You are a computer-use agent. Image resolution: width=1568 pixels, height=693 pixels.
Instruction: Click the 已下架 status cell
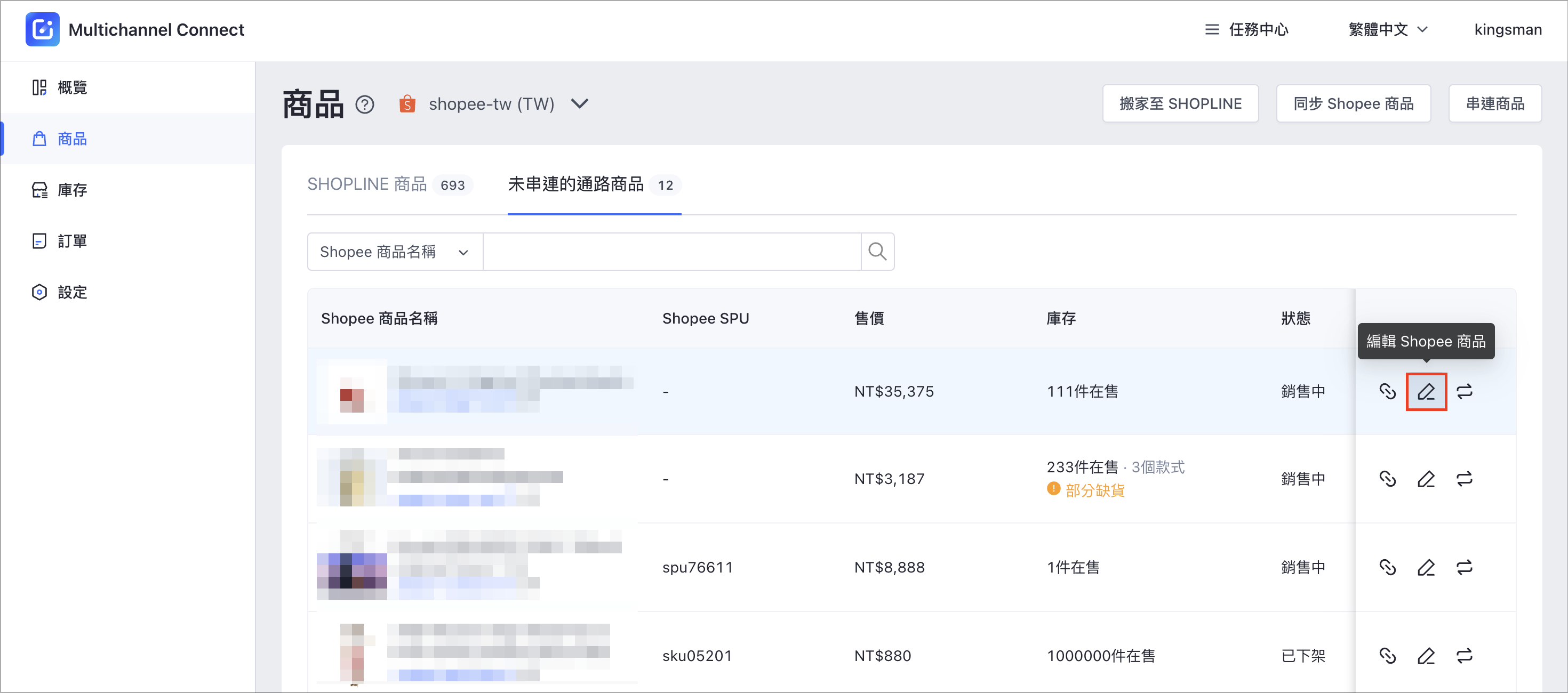tap(1302, 656)
